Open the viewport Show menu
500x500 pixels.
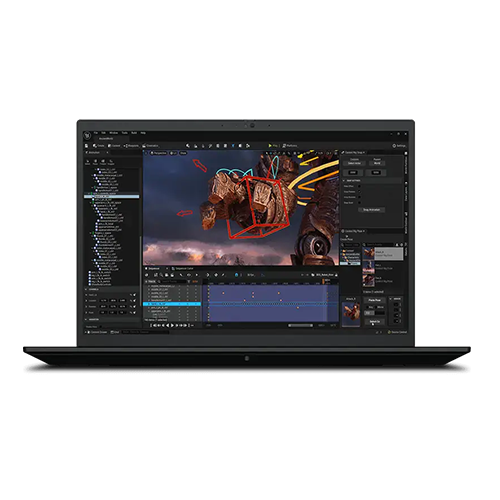tap(183, 153)
